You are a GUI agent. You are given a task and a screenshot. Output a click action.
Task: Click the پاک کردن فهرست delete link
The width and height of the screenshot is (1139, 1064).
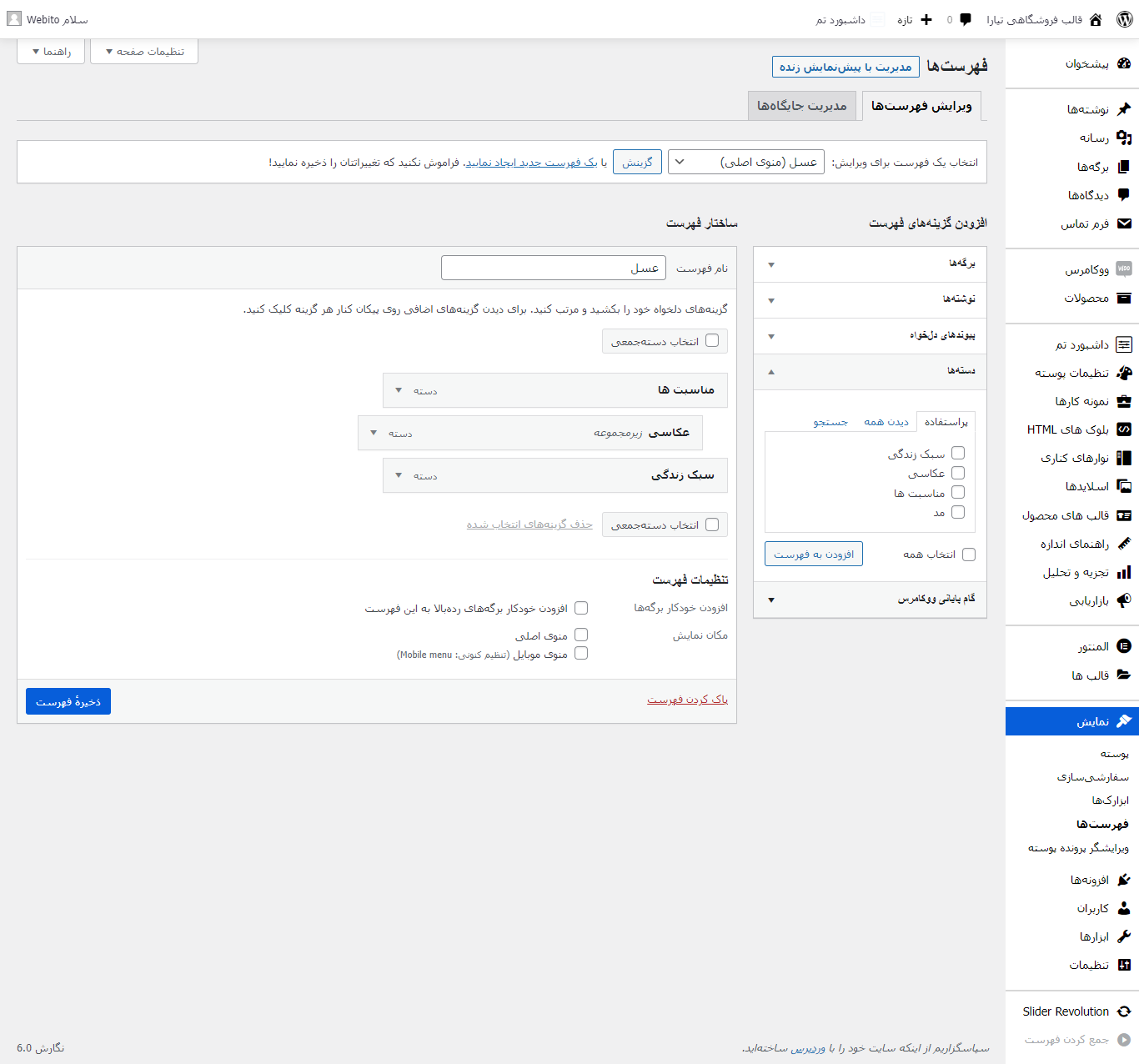click(687, 700)
